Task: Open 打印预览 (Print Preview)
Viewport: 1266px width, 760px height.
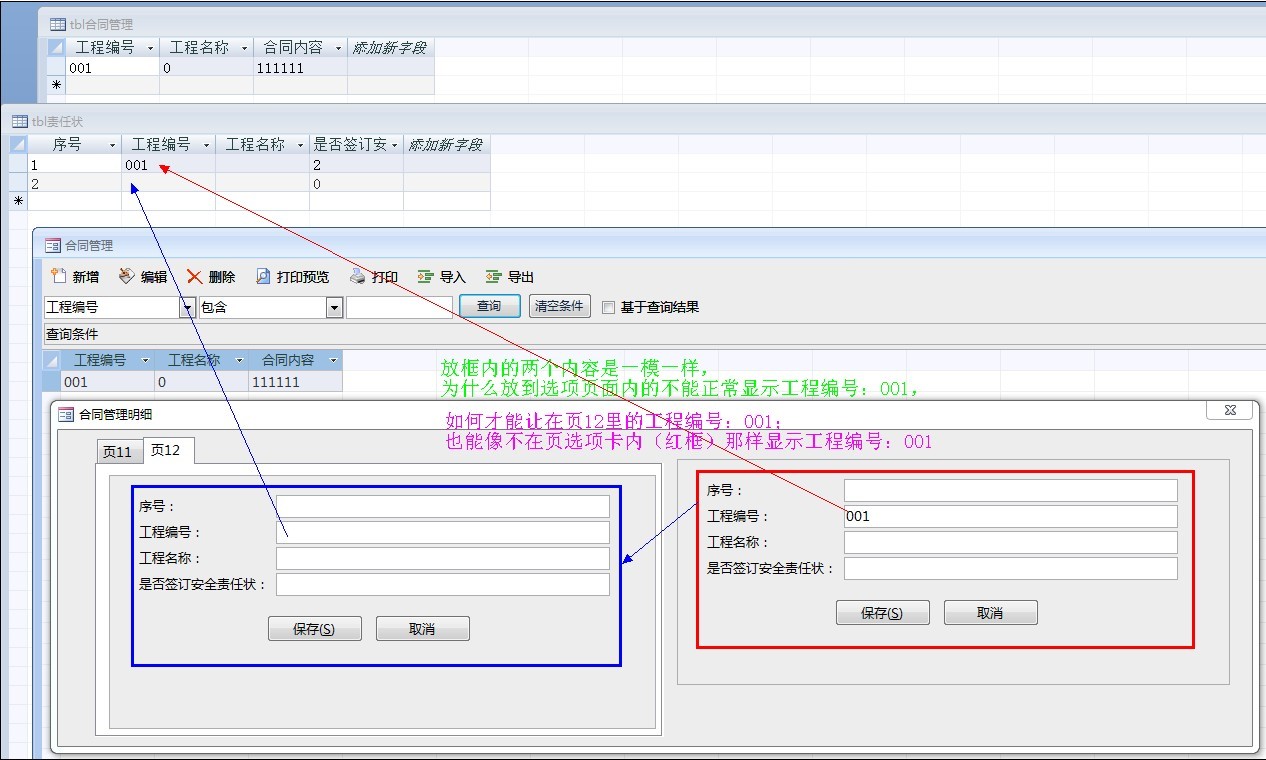Action: point(263,277)
